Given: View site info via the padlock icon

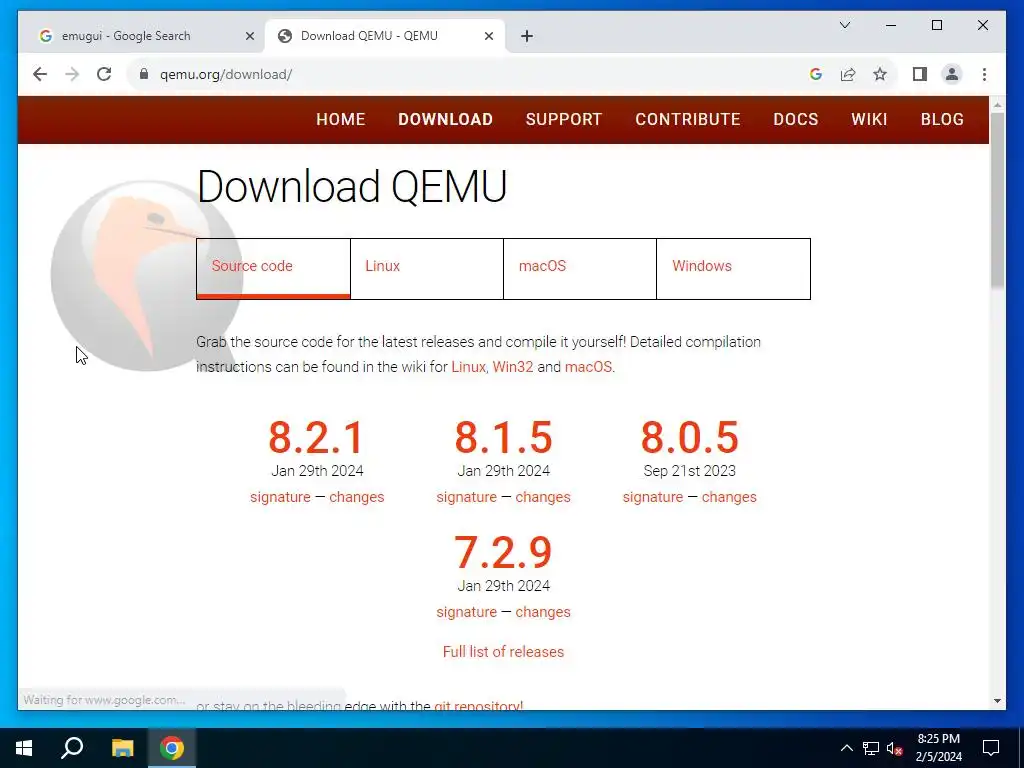Looking at the screenshot, I should tap(144, 74).
